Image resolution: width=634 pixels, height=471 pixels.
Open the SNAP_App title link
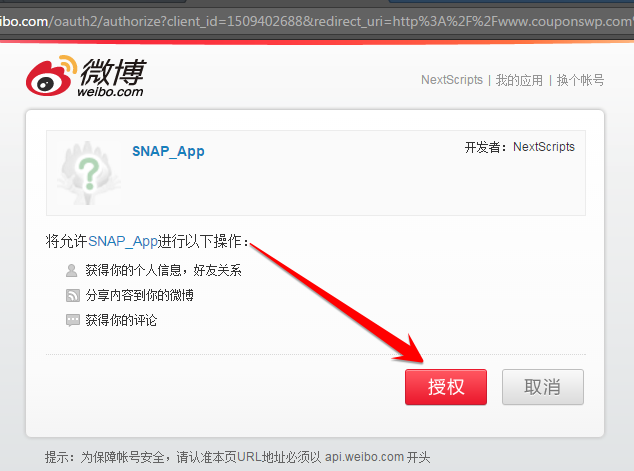(x=168, y=152)
